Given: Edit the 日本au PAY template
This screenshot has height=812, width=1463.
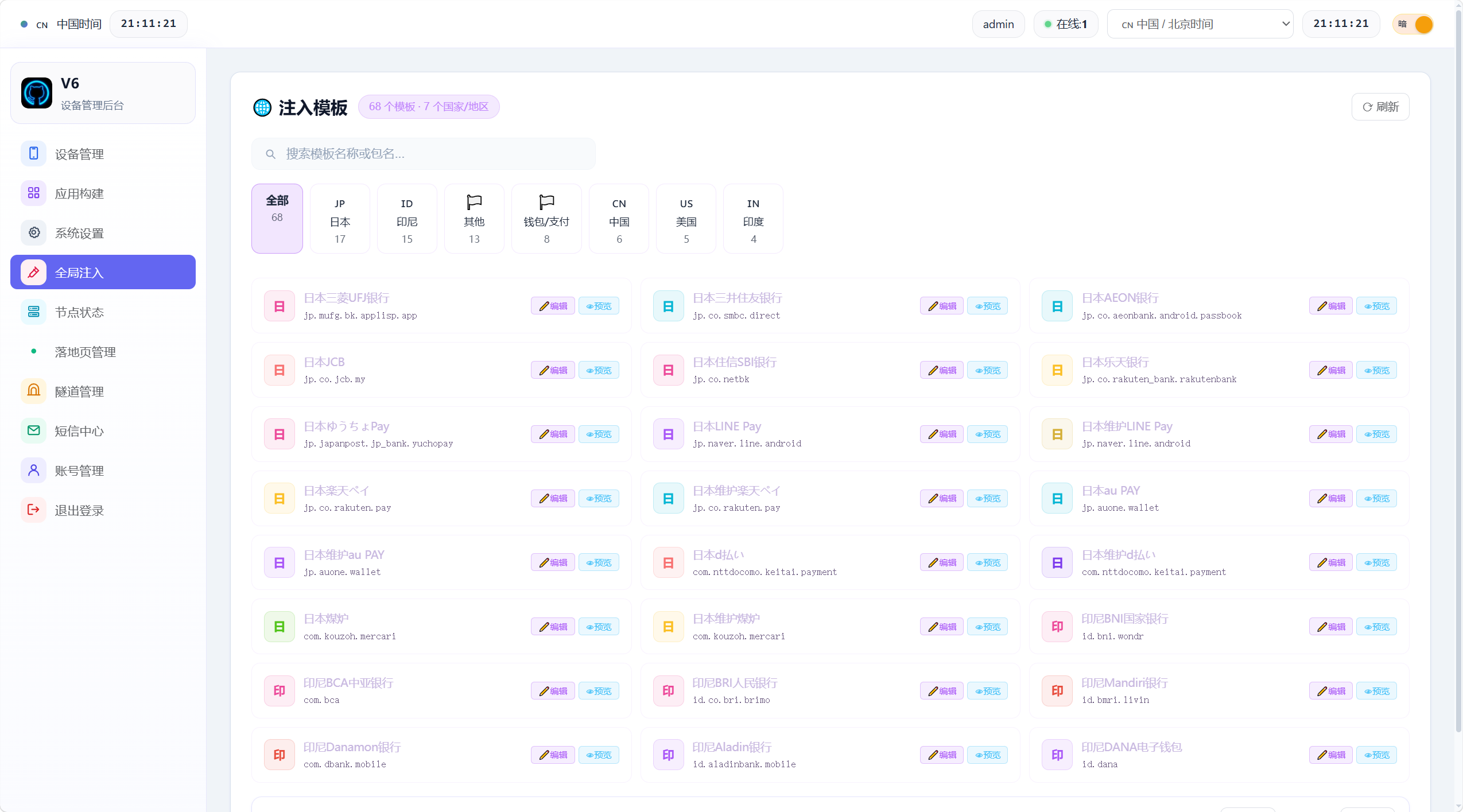Looking at the screenshot, I should [1332, 498].
